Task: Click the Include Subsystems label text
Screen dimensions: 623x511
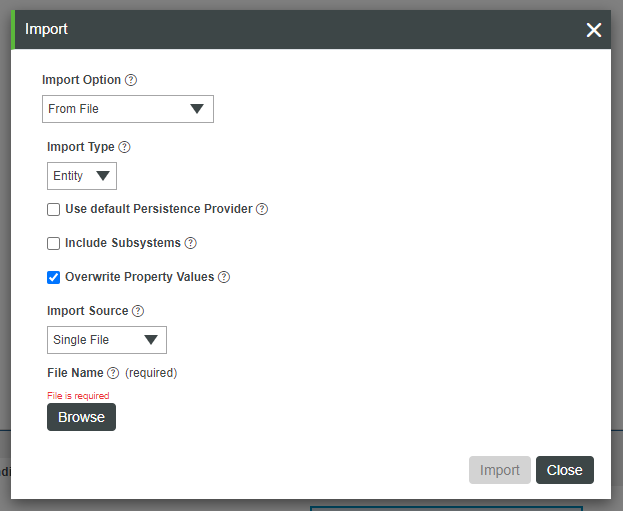Action: (x=123, y=243)
